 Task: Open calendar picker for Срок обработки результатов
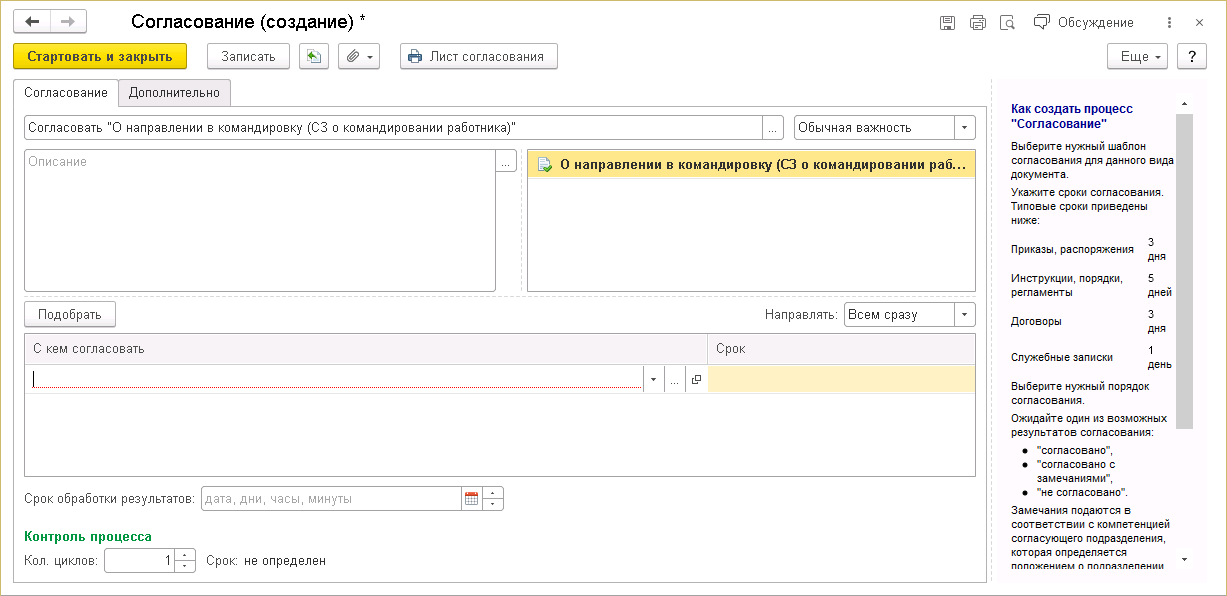(471, 499)
